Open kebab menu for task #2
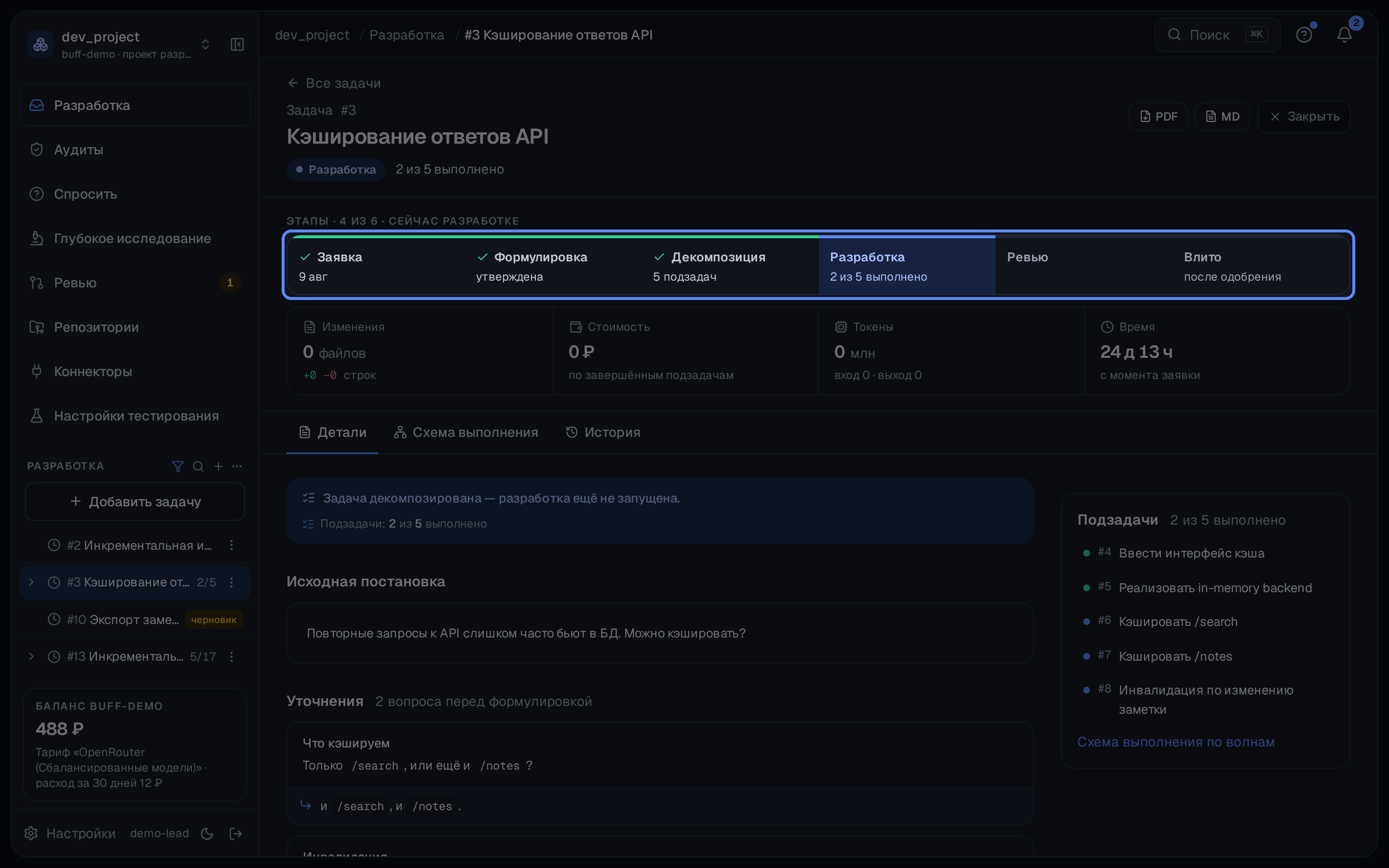 231,545
